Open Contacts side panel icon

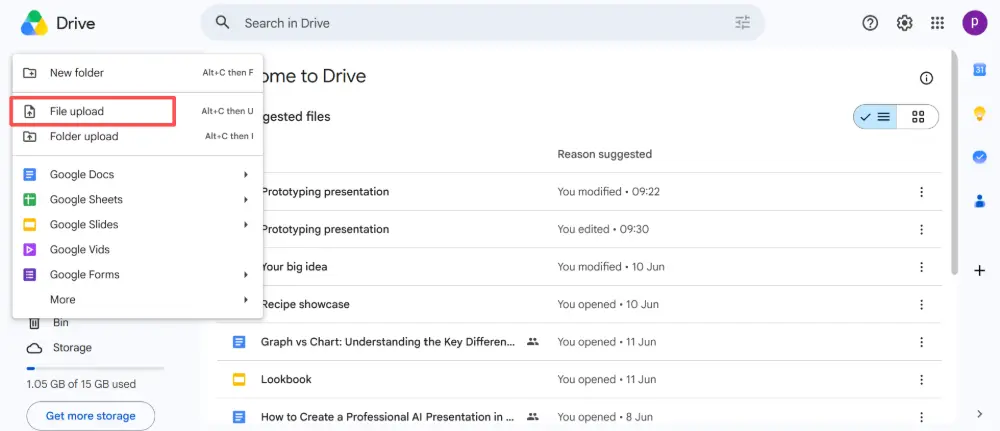coord(980,201)
